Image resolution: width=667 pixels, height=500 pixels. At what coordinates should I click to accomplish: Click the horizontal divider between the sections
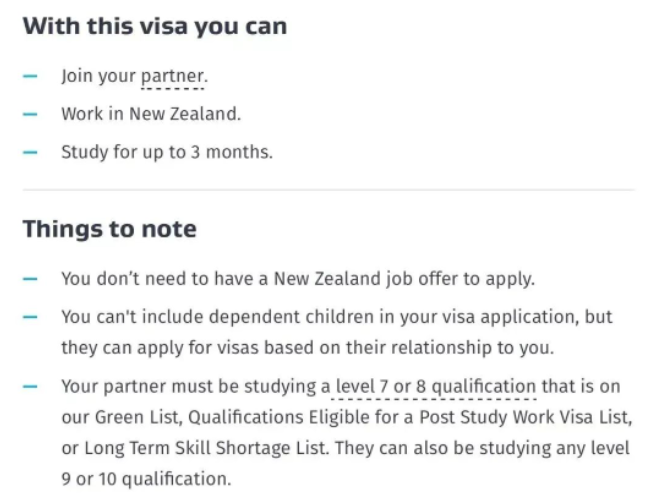[328, 190]
